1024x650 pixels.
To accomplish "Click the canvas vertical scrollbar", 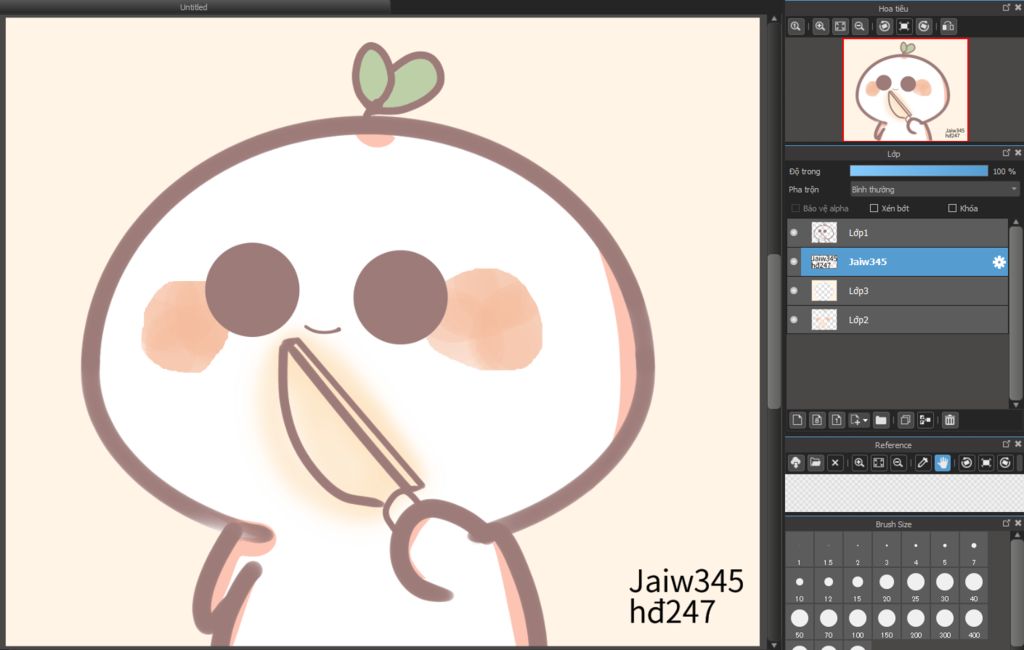I will (x=774, y=331).
